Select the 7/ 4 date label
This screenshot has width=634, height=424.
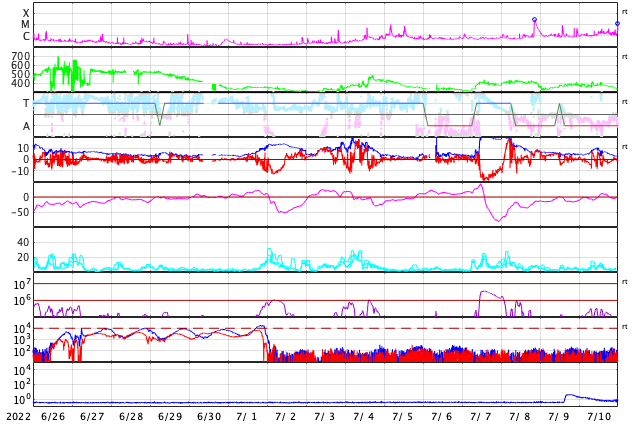(363, 416)
